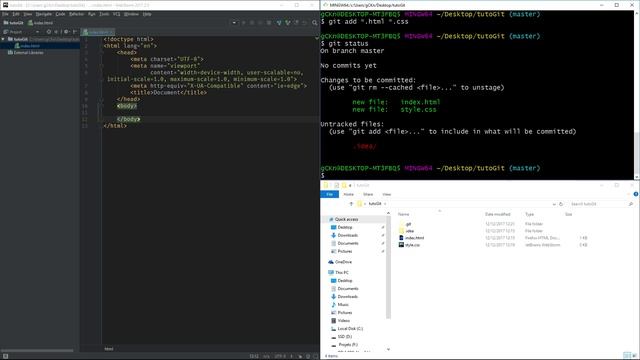Click the VCS update project icon

(x=279, y=23)
